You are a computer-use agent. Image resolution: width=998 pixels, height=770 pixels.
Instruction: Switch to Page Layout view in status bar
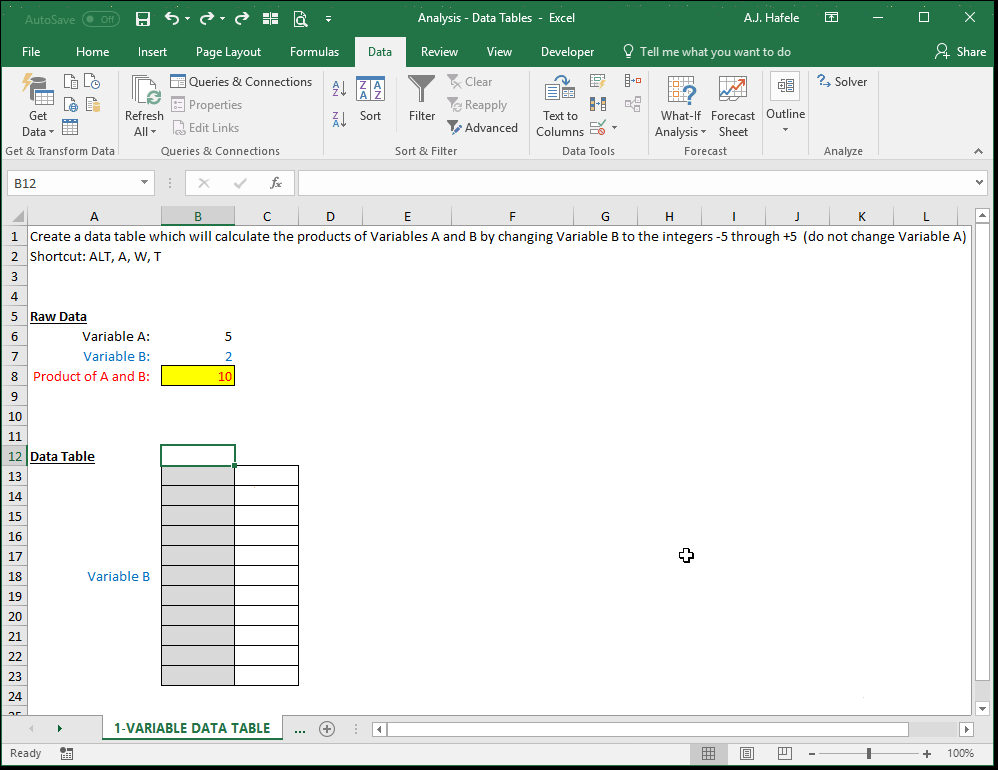747,753
